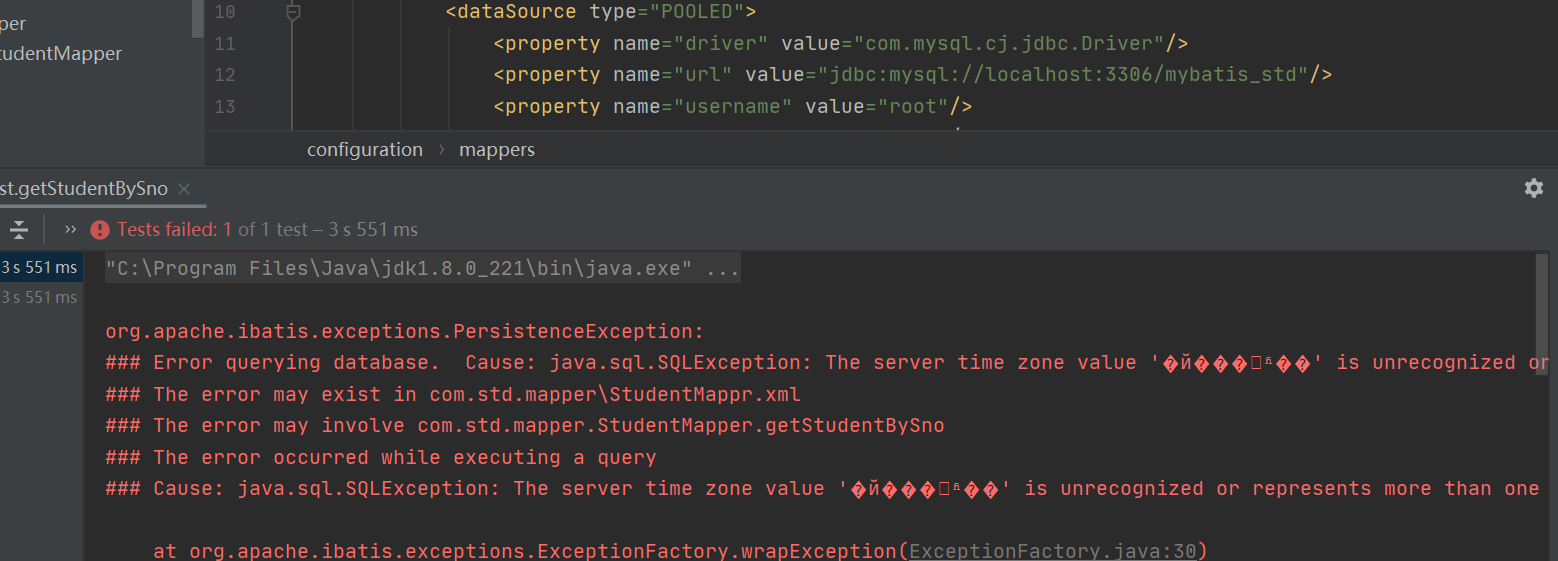Viewport: 1558px width, 561px height.
Task: Close the getStudentBySno run tab
Action: 184,189
